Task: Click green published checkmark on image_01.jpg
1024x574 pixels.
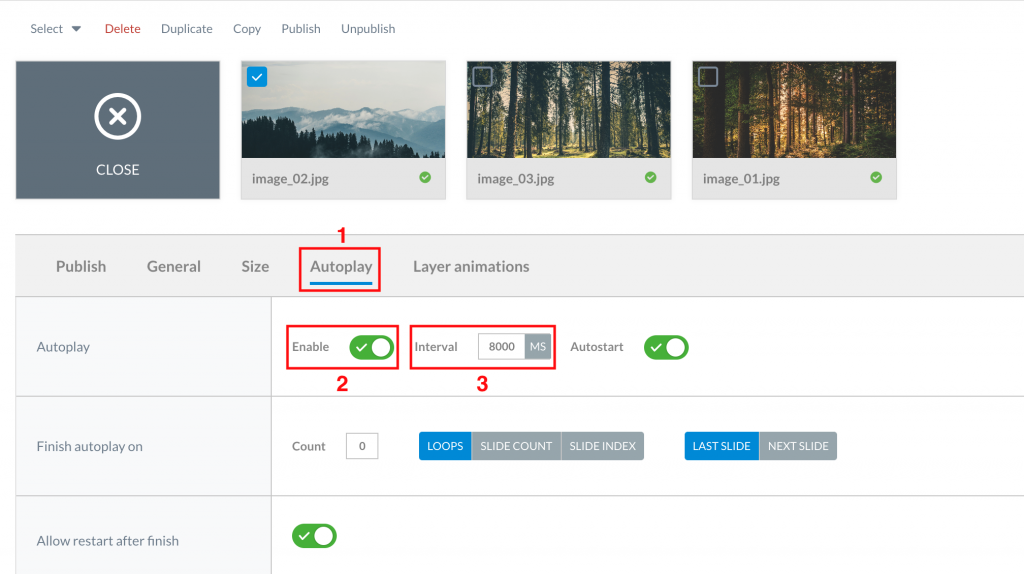Action: point(876,178)
